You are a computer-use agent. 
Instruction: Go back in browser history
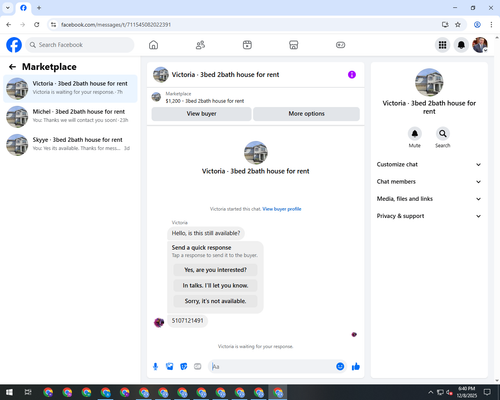point(9,25)
